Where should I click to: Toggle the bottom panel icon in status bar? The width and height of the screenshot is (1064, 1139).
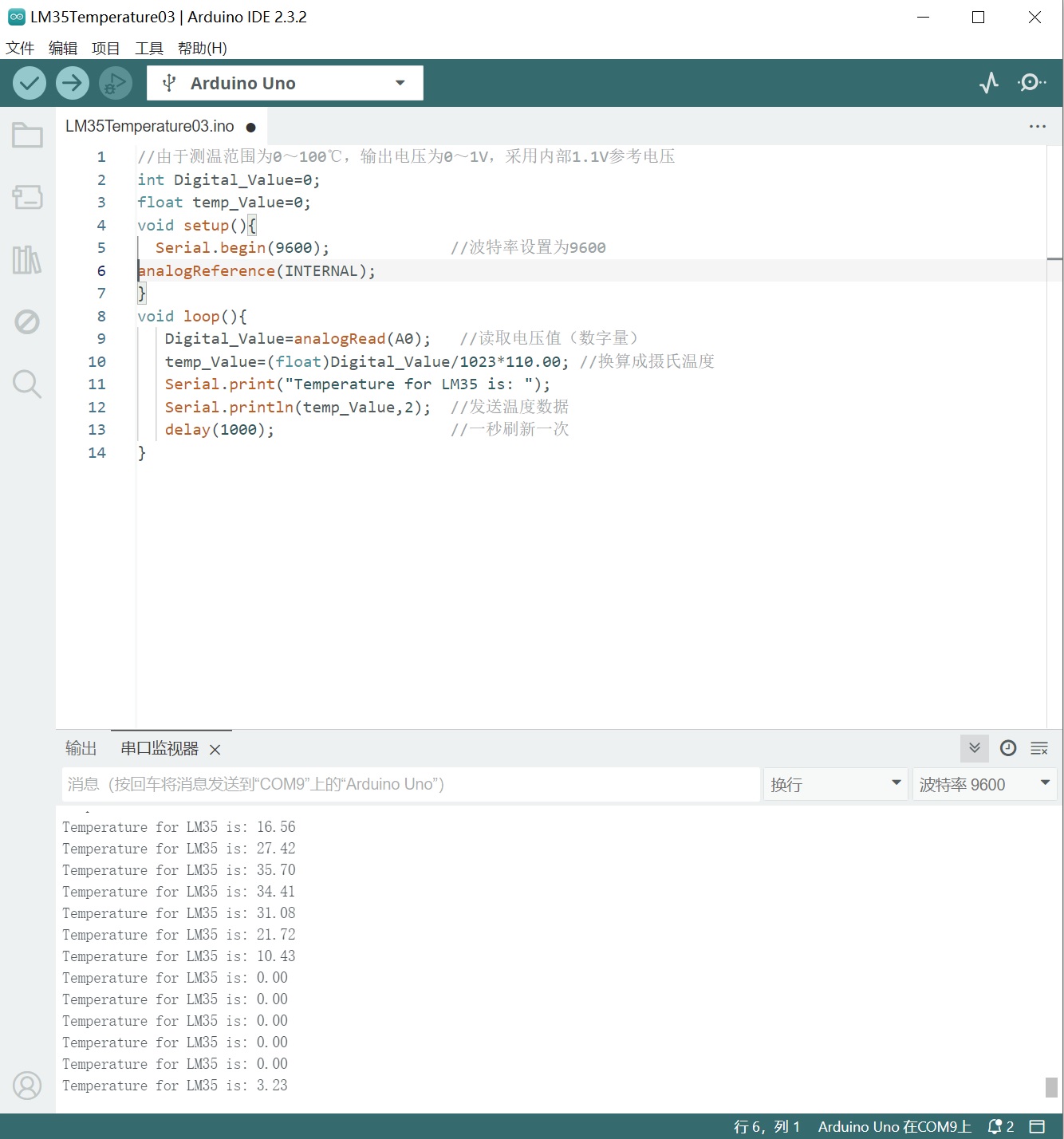(1037, 1126)
